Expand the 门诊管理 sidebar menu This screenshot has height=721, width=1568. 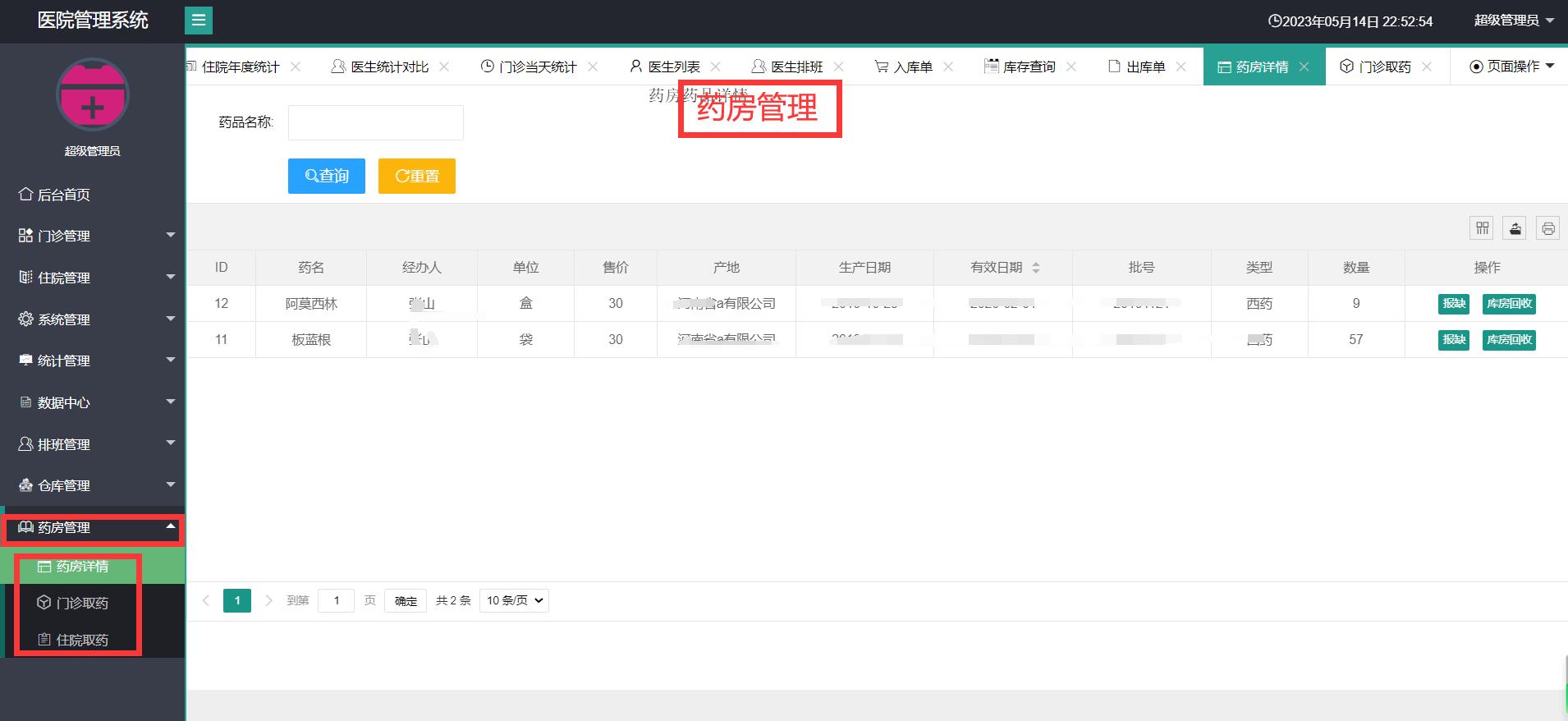coord(92,236)
